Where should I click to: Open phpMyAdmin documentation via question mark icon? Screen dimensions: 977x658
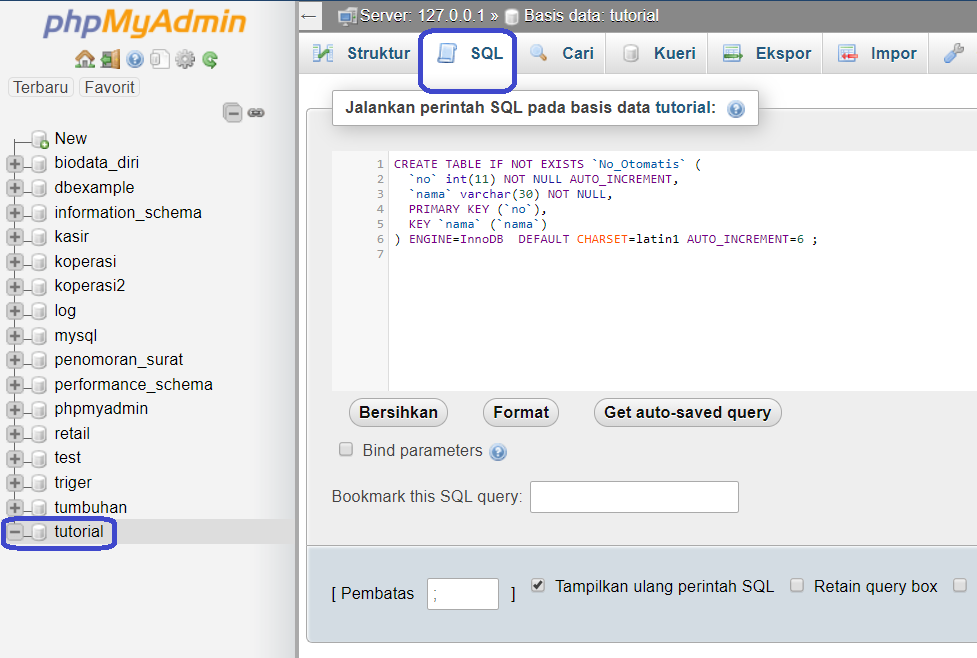[135, 59]
